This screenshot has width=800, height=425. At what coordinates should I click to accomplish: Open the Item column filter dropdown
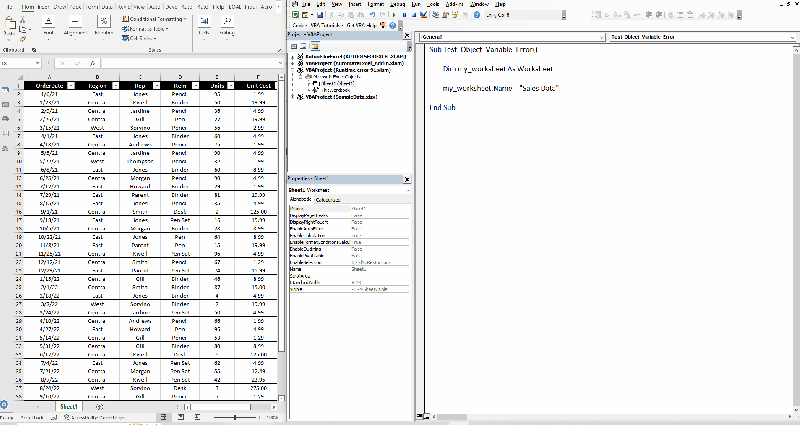tap(197, 86)
